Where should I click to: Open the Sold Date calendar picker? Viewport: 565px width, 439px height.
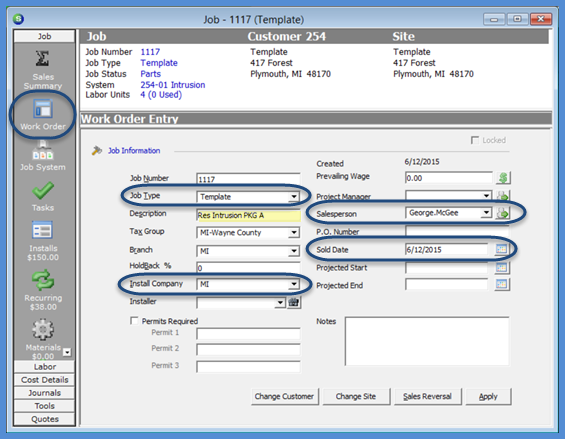[502, 249]
